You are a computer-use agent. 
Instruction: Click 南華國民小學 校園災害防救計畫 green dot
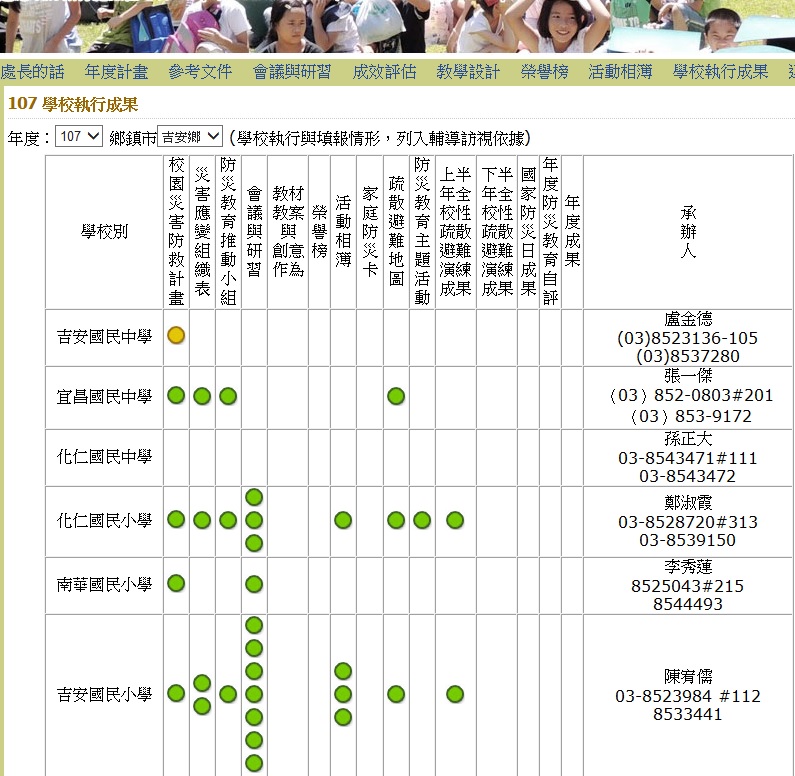[x=176, y=584]
